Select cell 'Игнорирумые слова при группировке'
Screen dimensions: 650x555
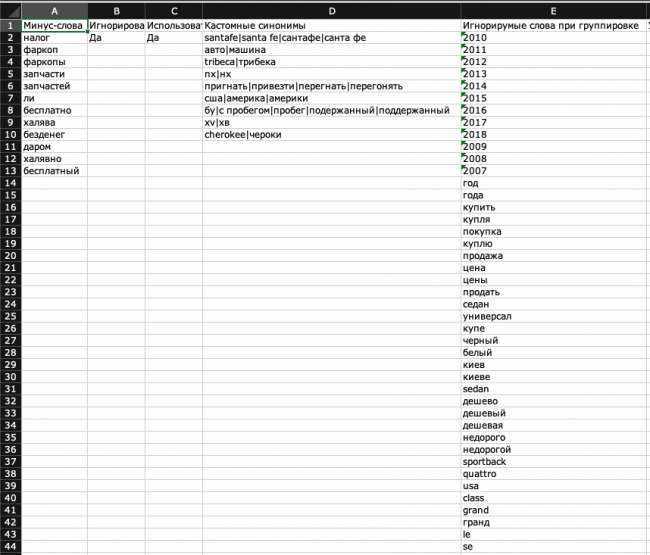[x=552, y=26]
